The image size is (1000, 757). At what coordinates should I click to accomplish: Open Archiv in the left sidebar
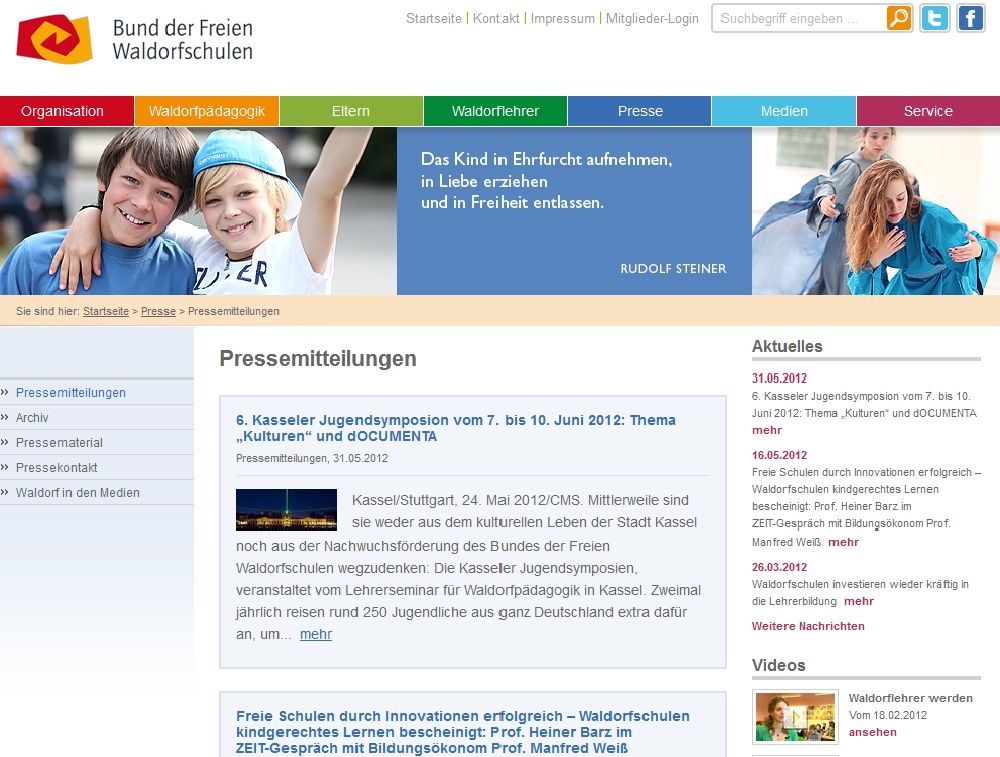32,418
